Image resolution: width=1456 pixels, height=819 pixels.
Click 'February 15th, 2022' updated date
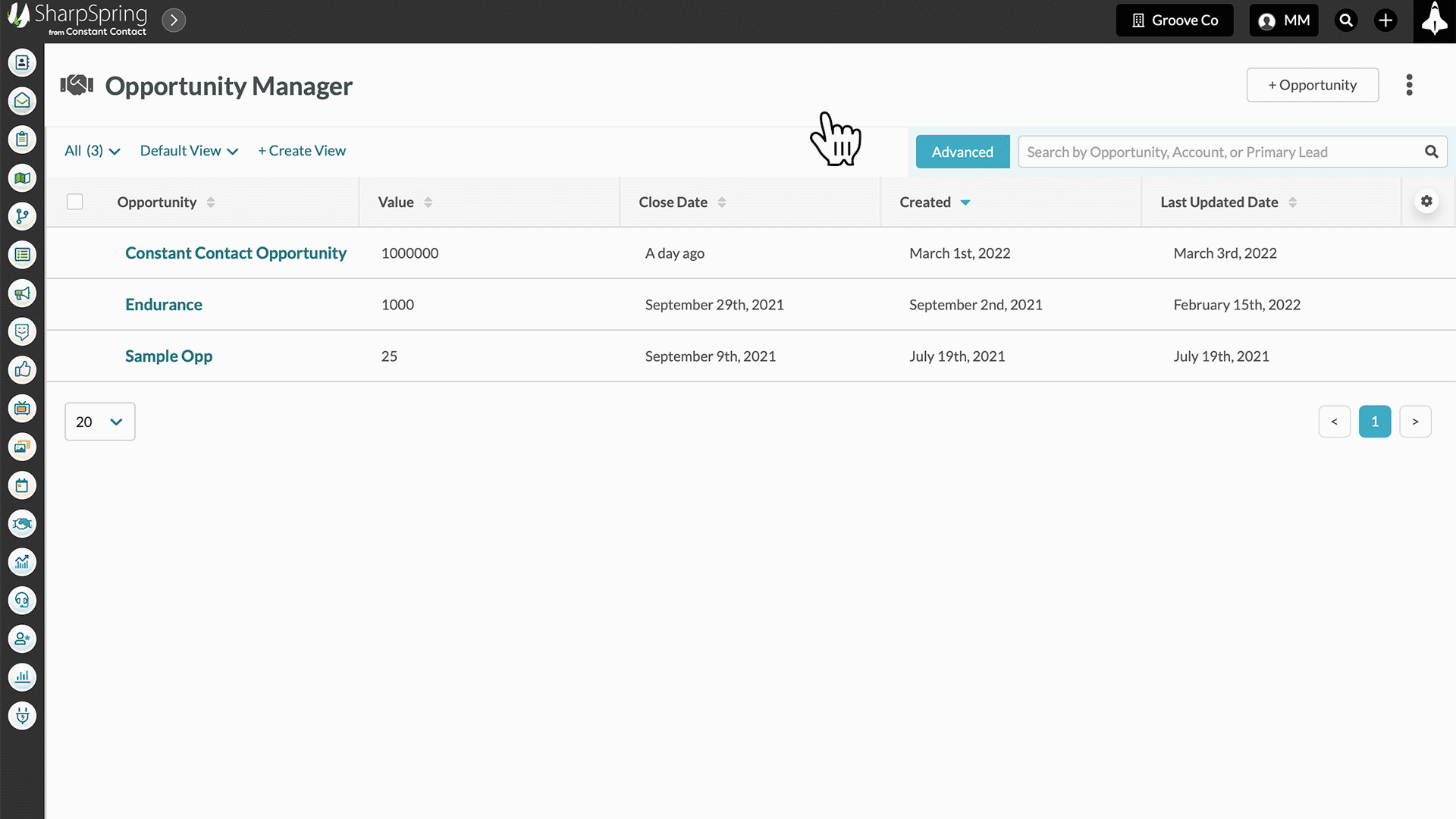coord(1237,305)
